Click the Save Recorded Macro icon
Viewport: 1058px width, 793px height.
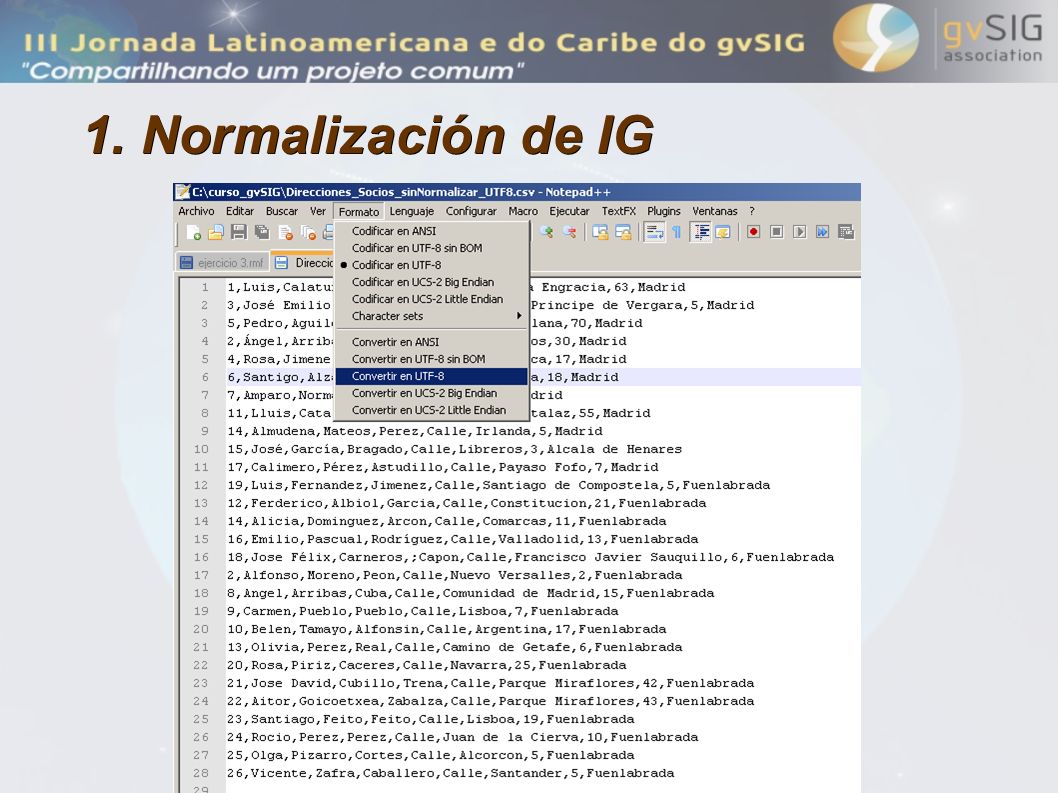[845, 232]
